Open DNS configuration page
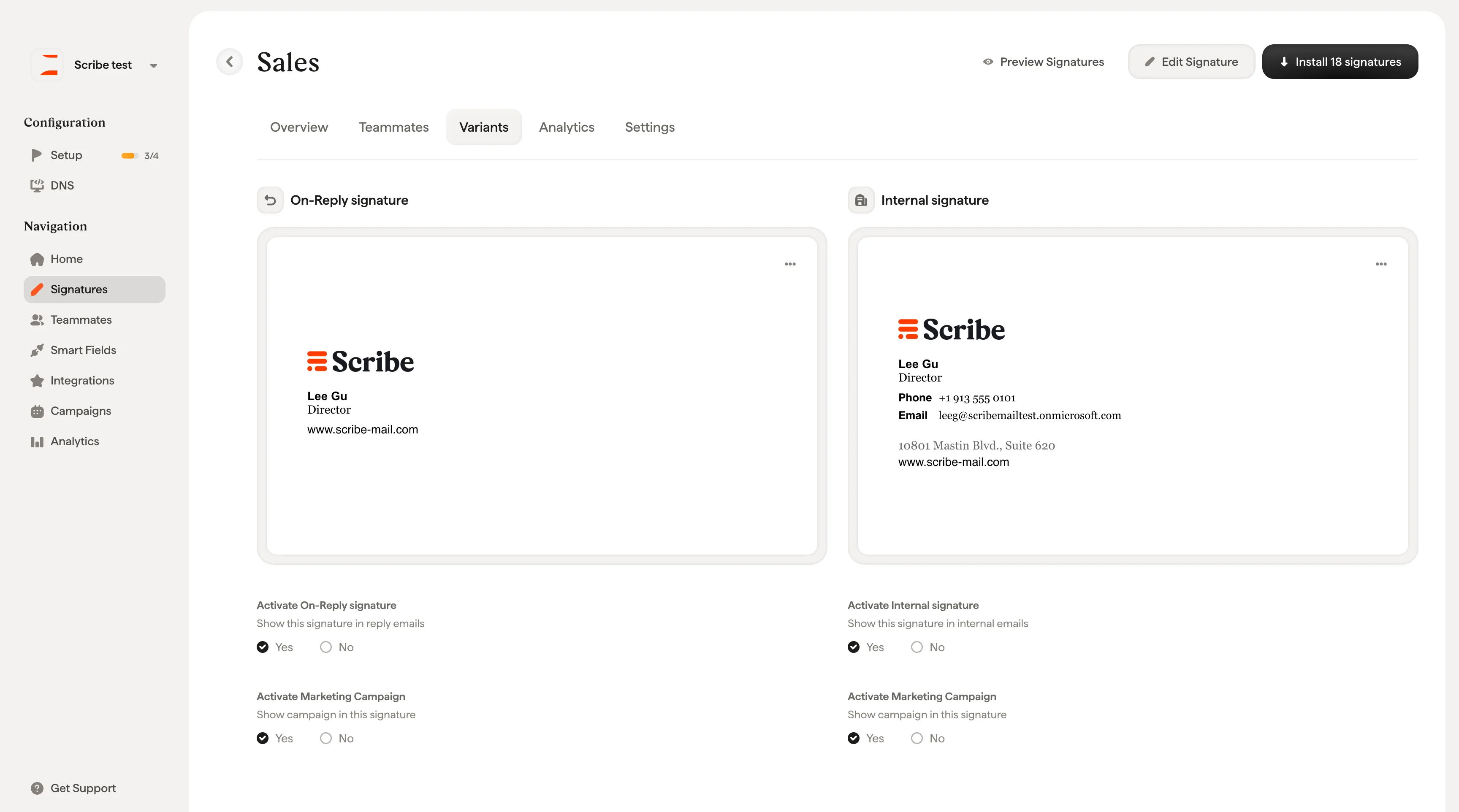Image resolution: width=1459 pixels, height=812 pixels. pyautogui.click(x=95, y=185)
